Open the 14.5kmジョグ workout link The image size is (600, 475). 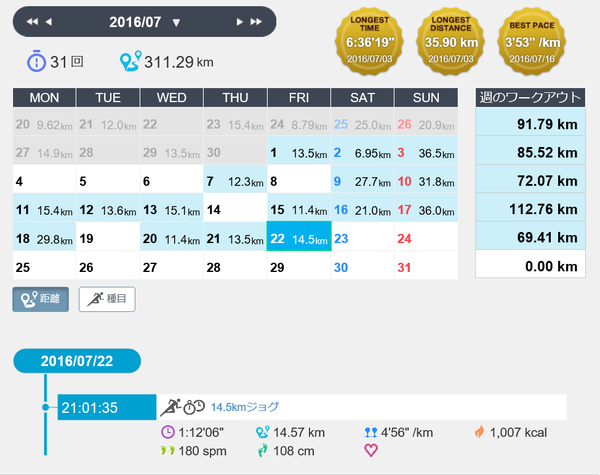(x=245, y=407)
